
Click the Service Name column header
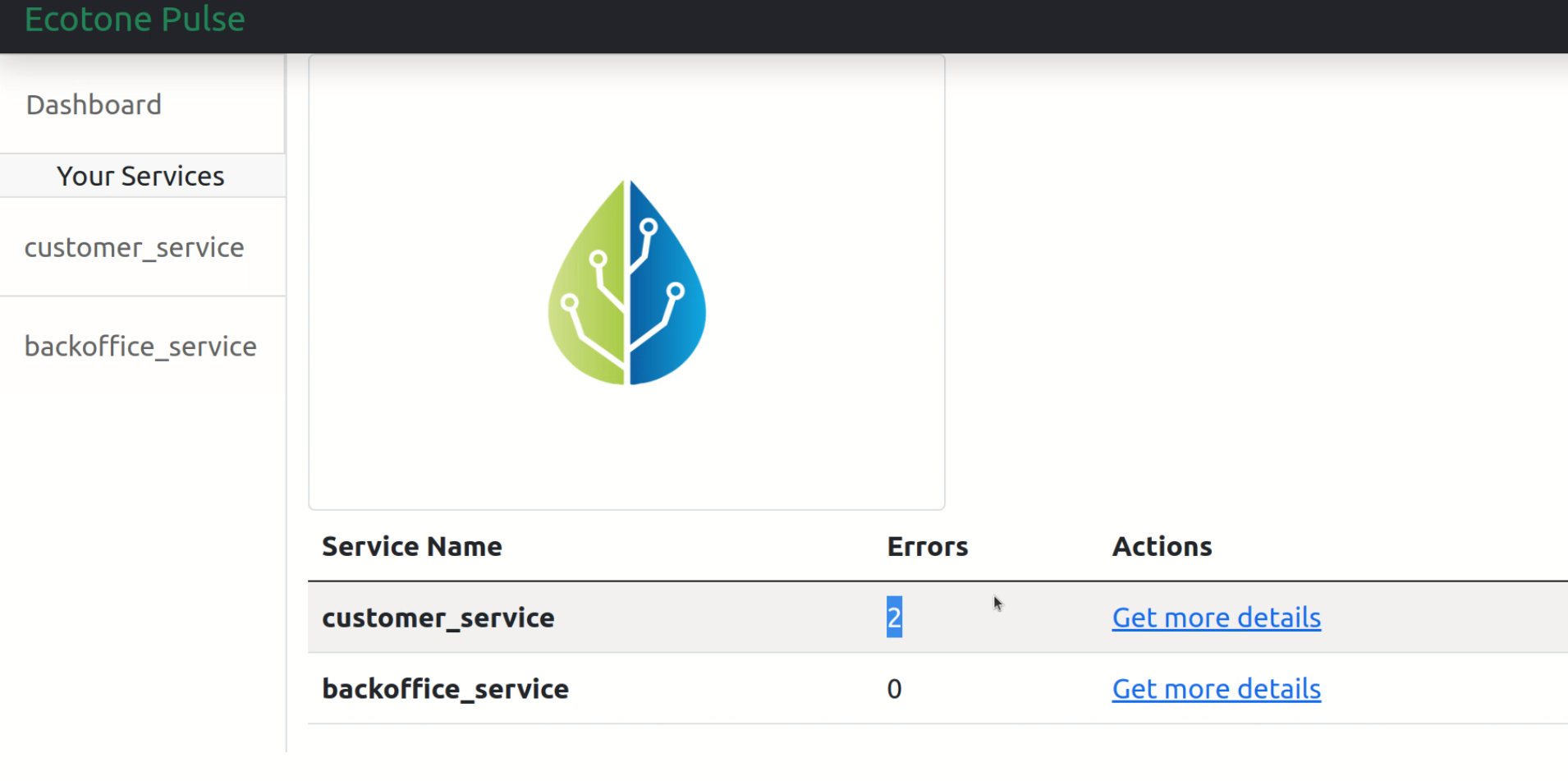coord(412,547)
